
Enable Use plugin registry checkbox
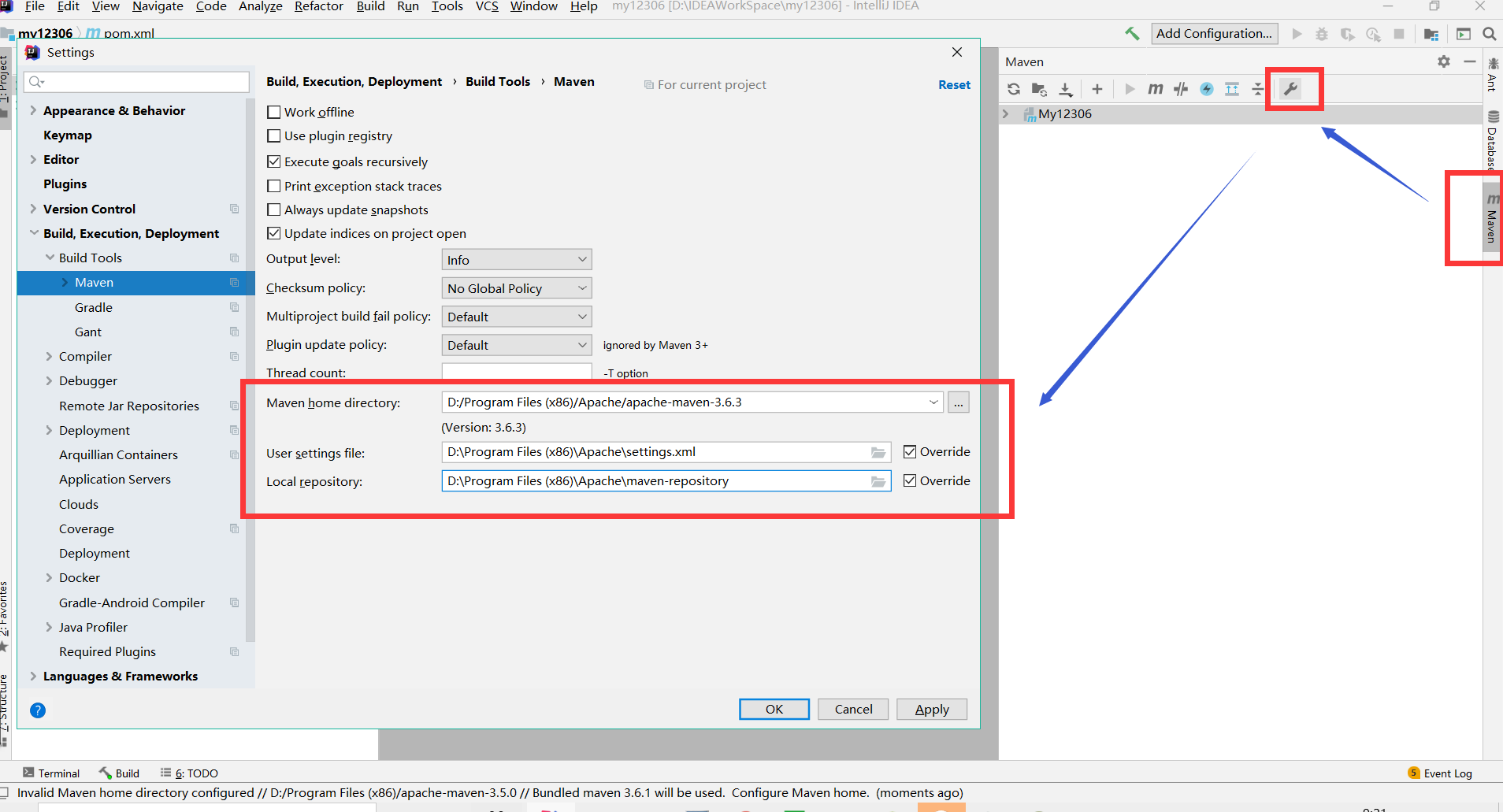click(274, 135)
